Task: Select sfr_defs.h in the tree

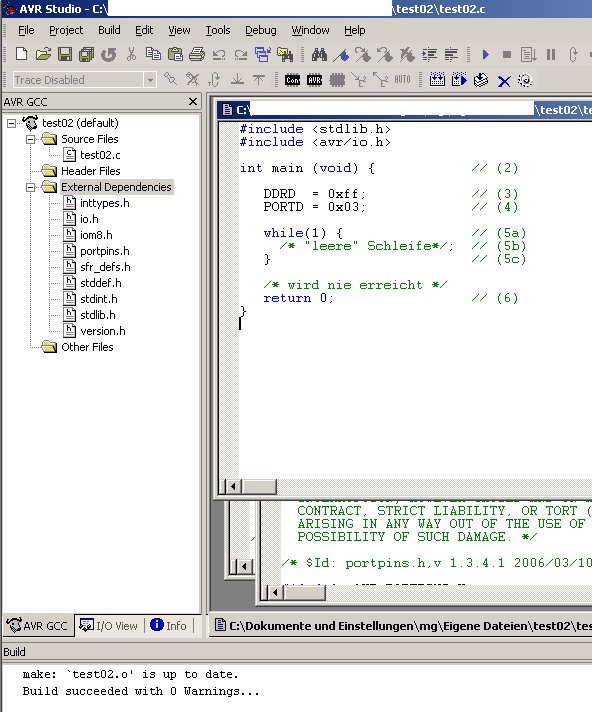Action: coord(97,267)
